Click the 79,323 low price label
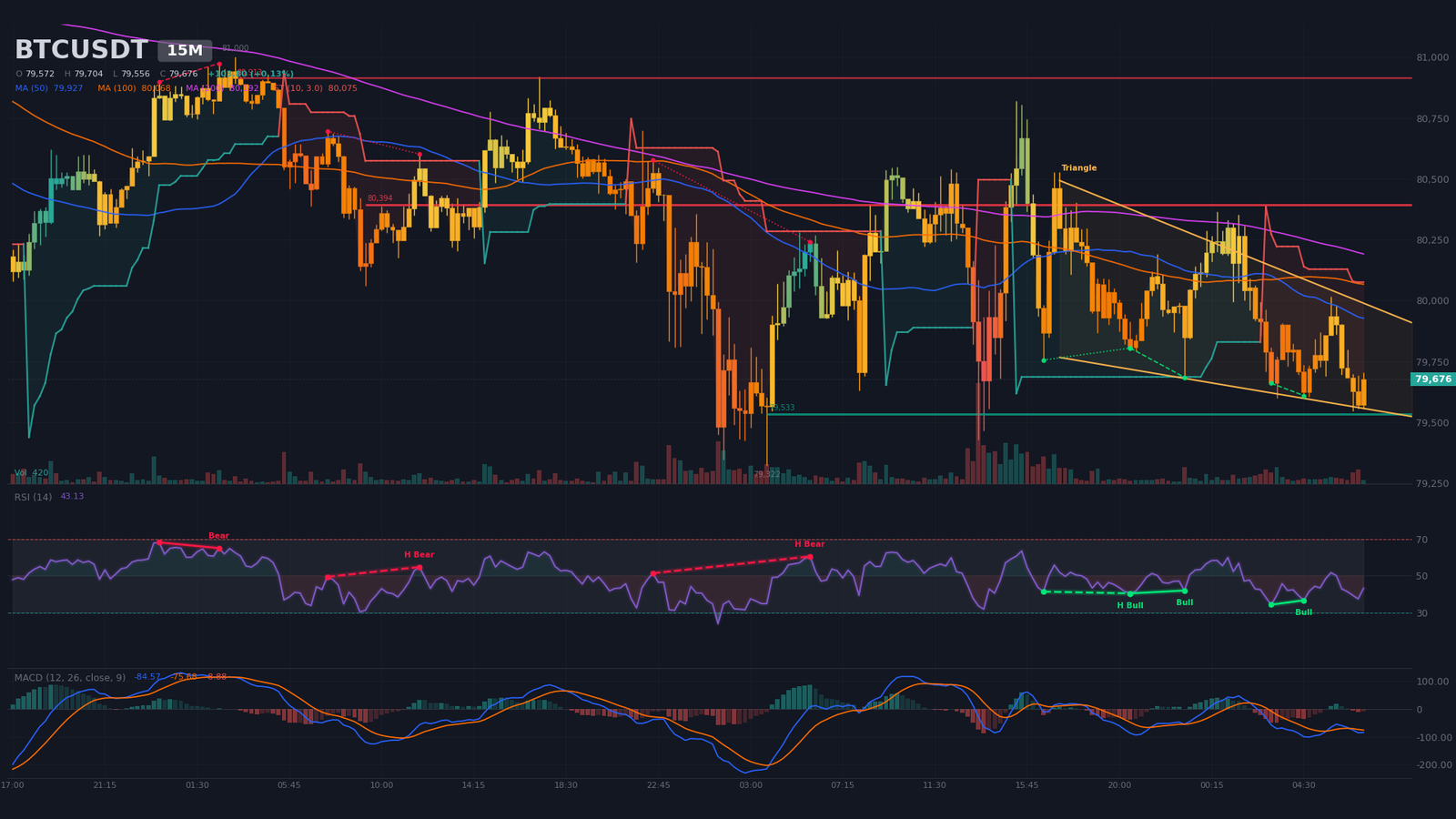Image resolution: width=1456 pixels, height=819 pixels. [x=766, y=474]
